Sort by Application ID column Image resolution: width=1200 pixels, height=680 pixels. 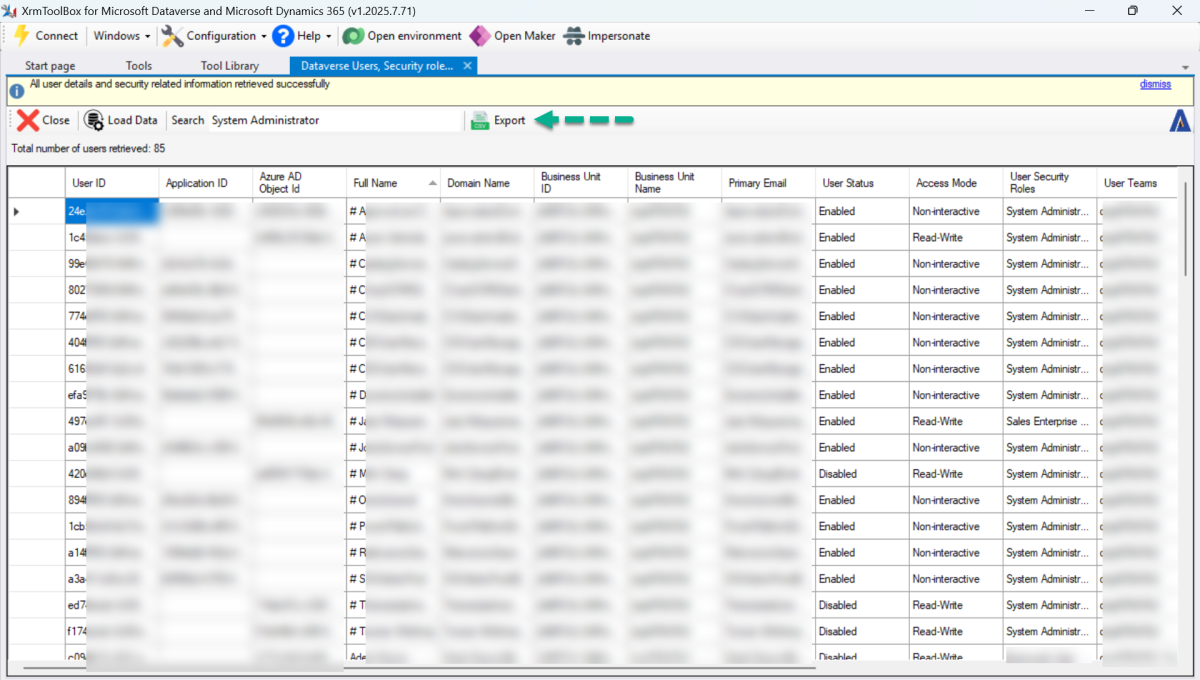(206, 183)
